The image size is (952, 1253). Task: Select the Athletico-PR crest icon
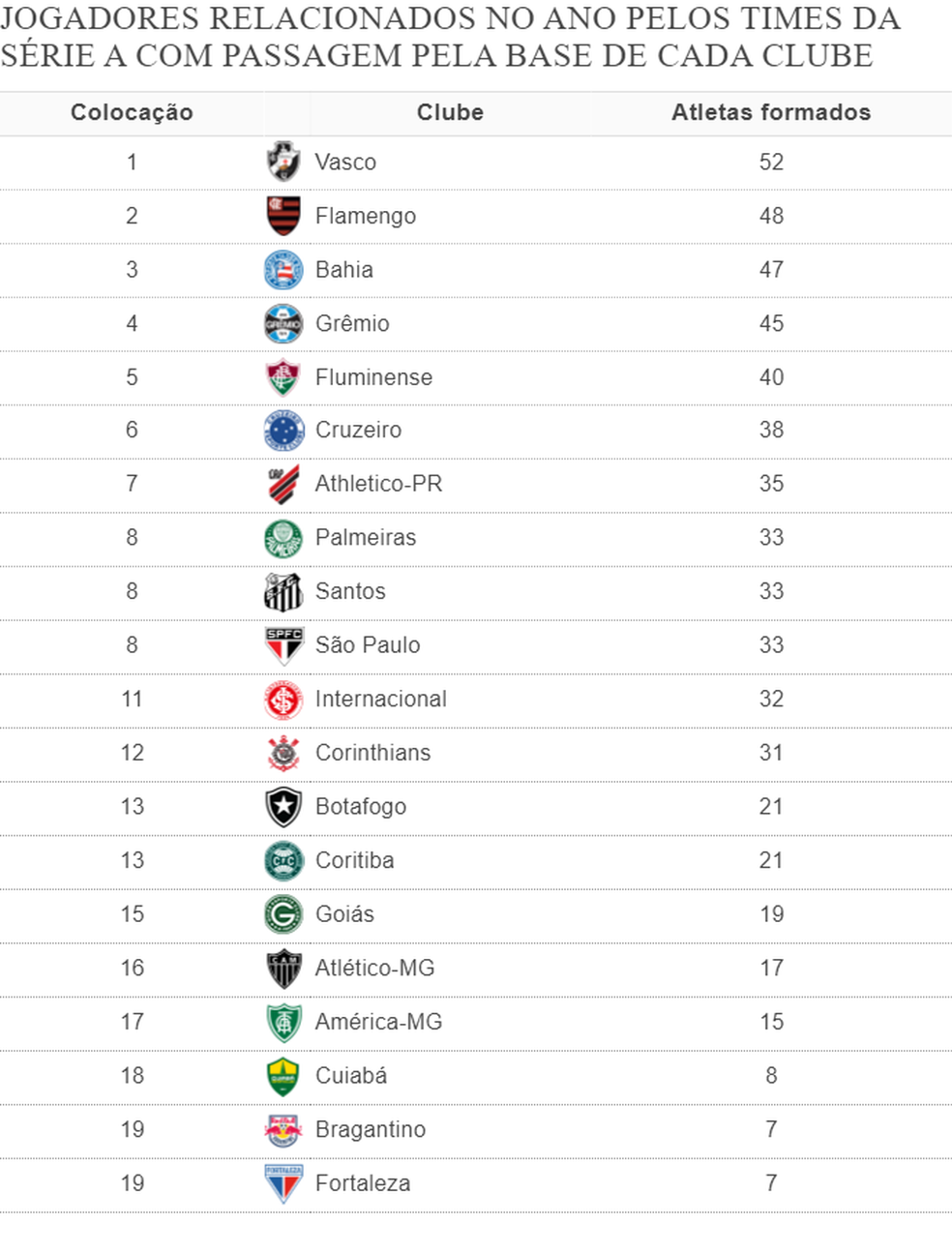tap(283, 484)
